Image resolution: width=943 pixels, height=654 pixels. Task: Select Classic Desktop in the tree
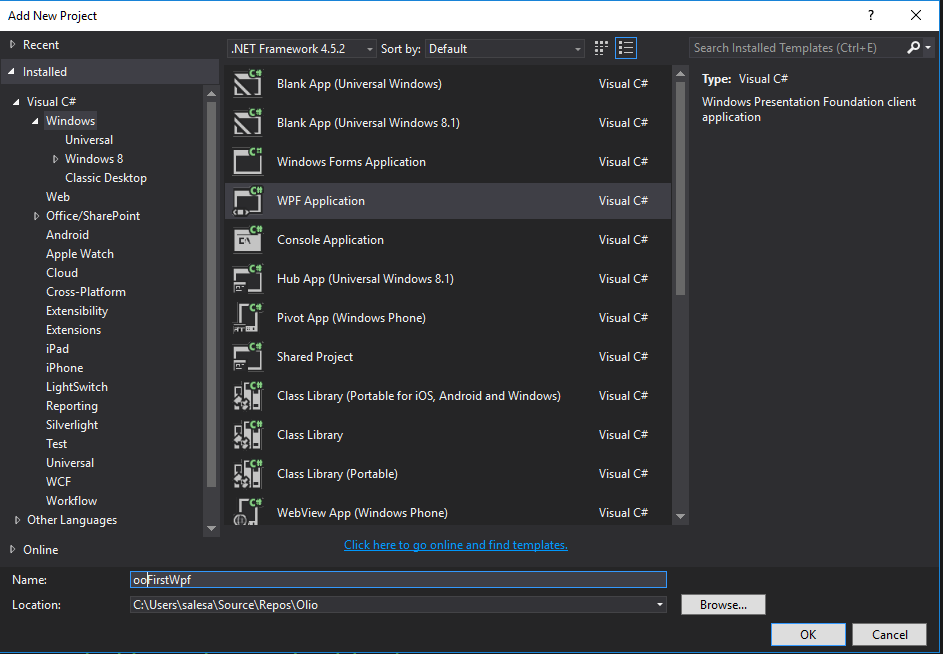point(105,178)
